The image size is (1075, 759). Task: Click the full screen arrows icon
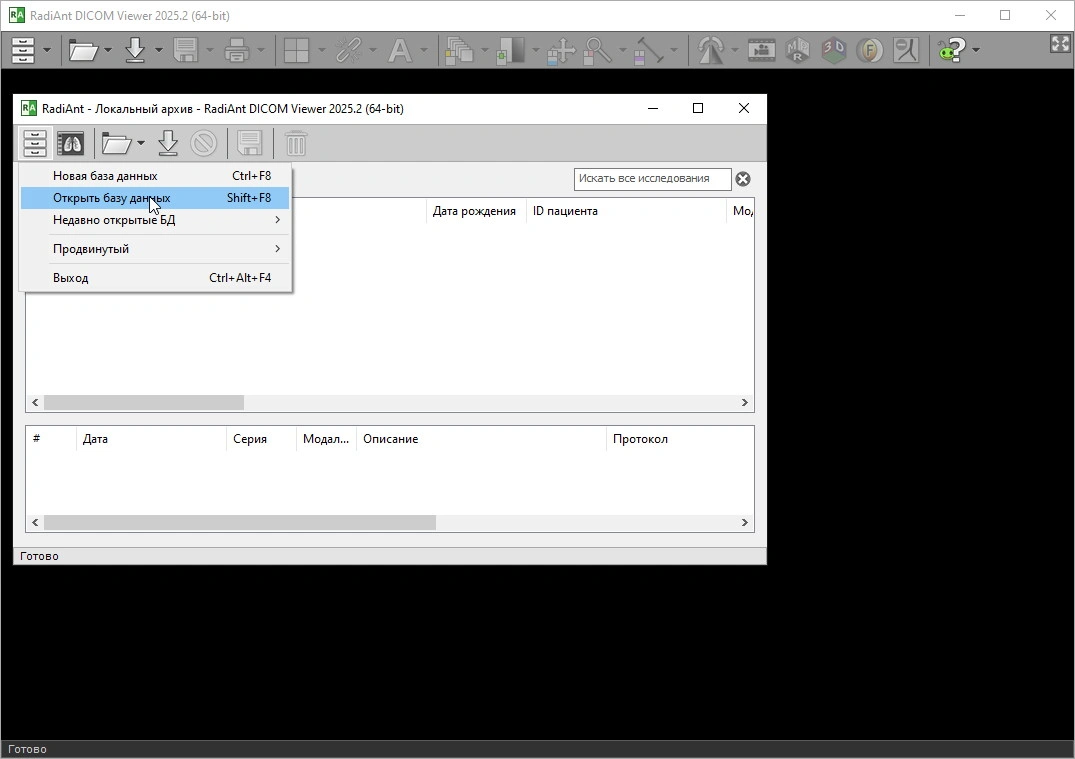tap(1060, 45)
